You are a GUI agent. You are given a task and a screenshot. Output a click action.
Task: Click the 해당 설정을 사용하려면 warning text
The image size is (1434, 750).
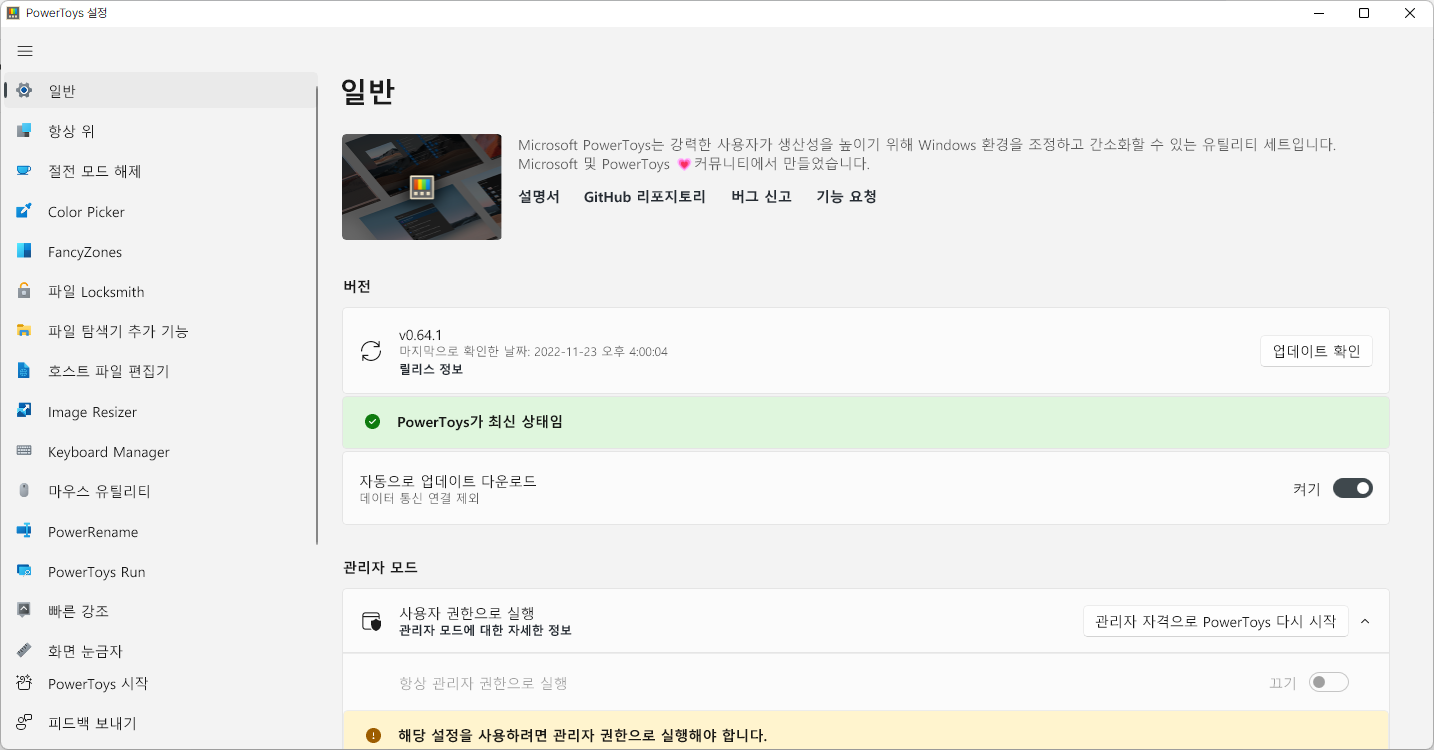click(582, 736)
